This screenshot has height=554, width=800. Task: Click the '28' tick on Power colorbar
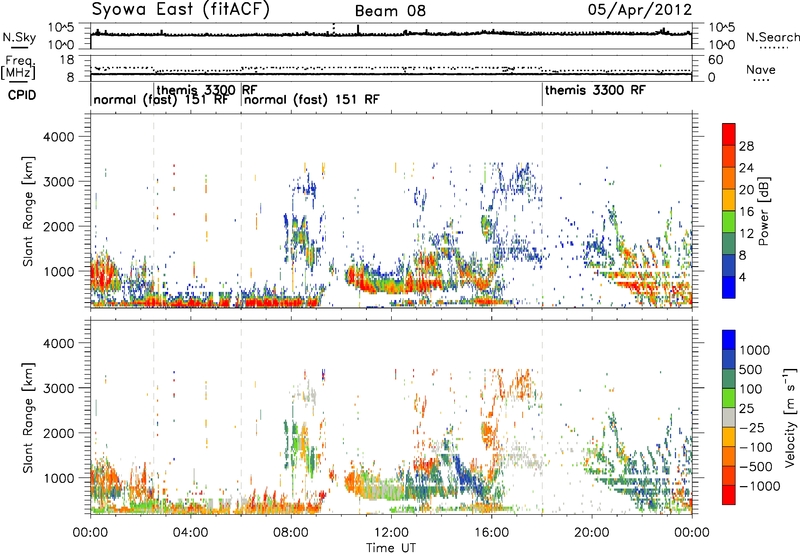[x=746, y=146]
